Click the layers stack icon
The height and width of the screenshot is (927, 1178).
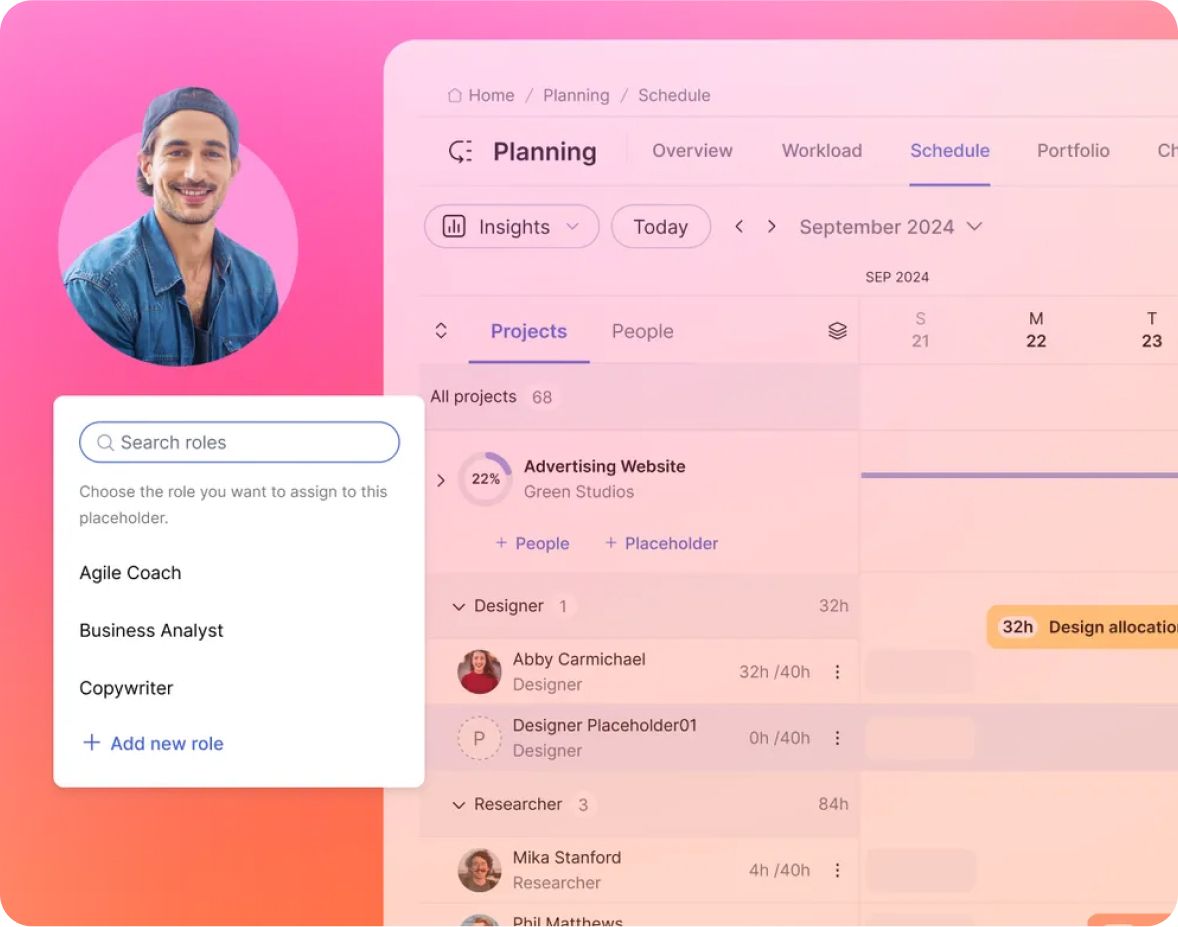pyautogui.click(x=837, y=331)
